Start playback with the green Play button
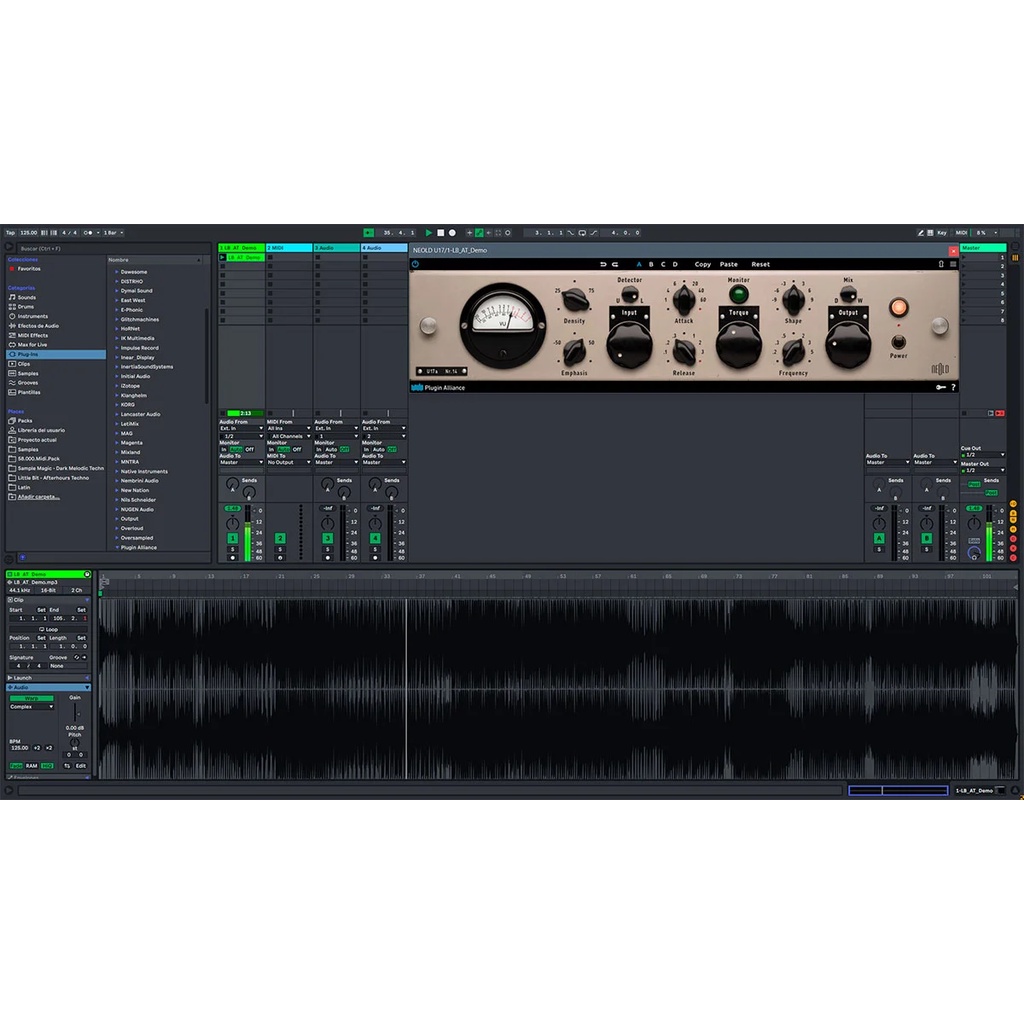The width and height of the screenshot is (1024, 1024). pos(428,232)
